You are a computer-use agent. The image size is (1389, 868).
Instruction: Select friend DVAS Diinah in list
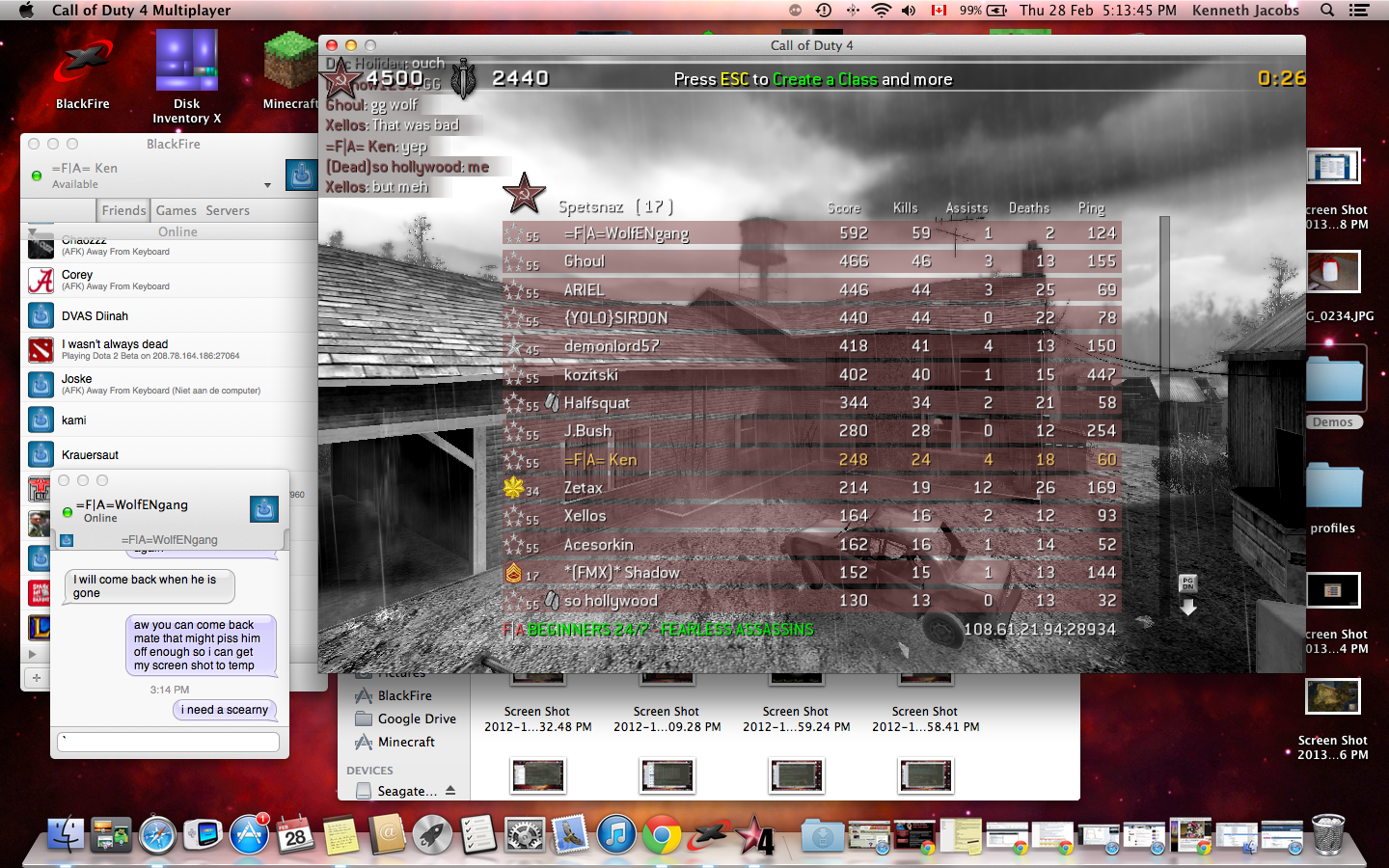tap(169, 315)
